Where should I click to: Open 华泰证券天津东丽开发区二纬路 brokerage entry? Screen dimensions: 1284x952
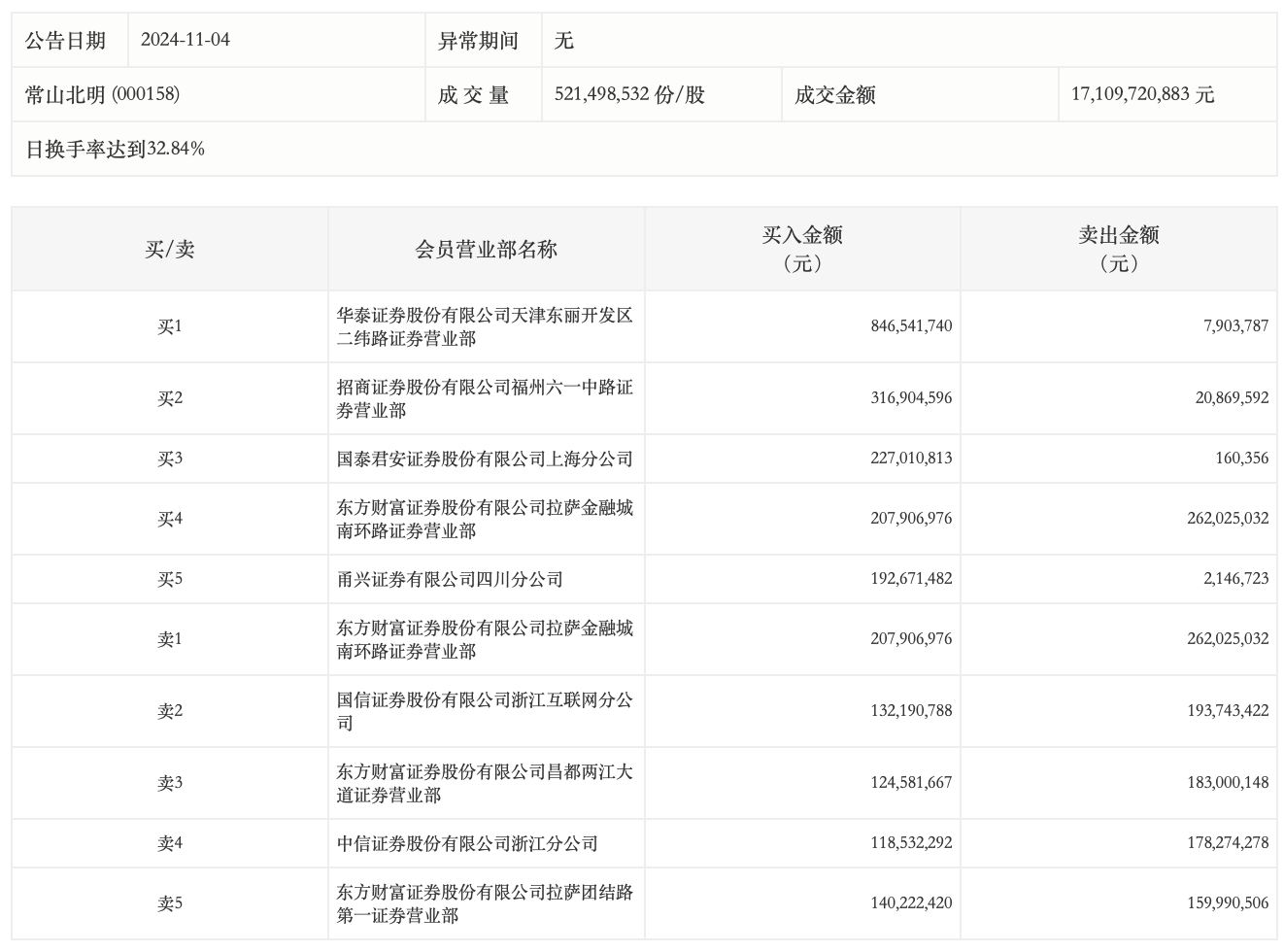pos(485,326)
